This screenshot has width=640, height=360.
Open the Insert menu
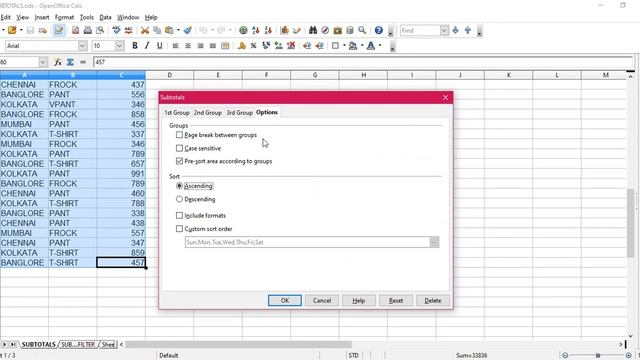tap(42, 17)
